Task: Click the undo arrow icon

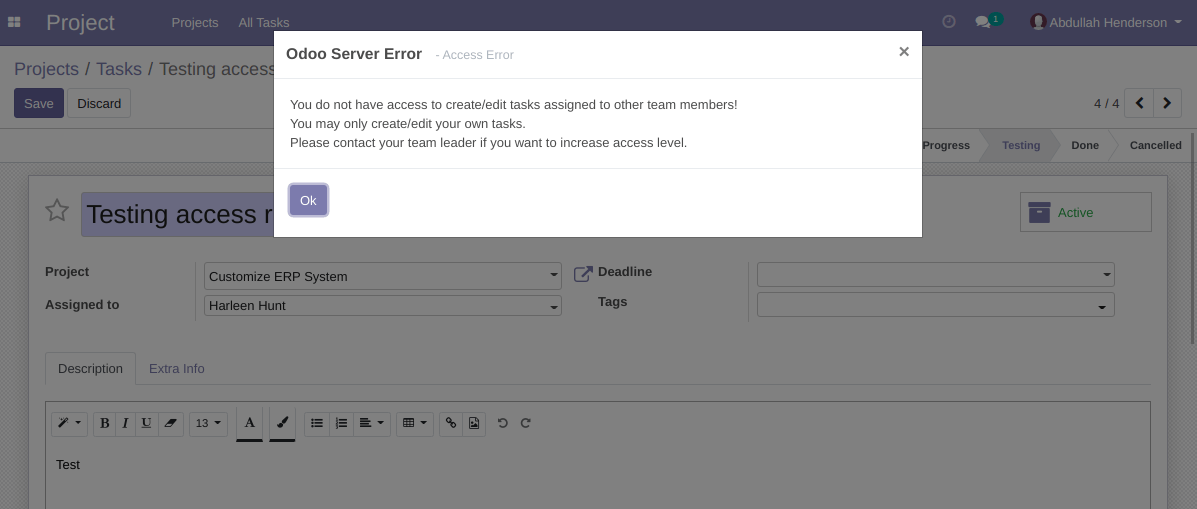Action: tap(503, 423)
